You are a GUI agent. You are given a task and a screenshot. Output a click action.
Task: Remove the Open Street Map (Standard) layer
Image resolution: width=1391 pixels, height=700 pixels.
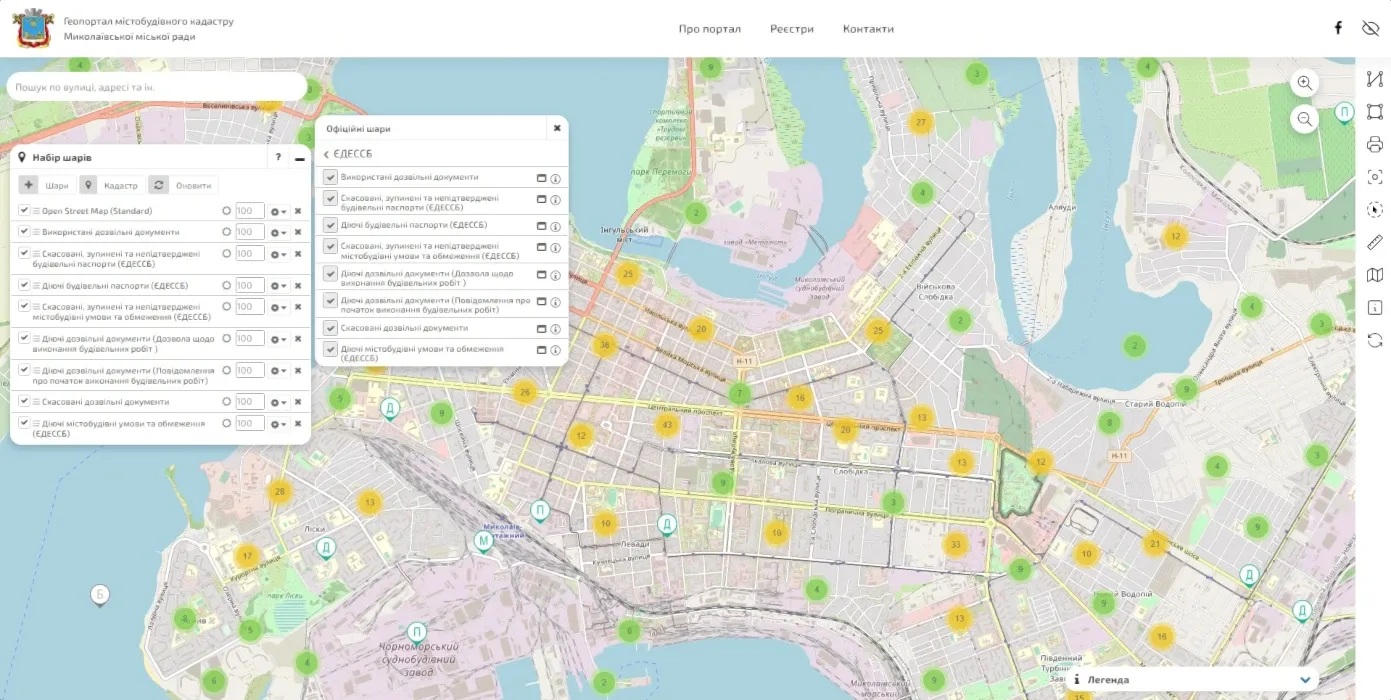pyautogui.click(x=298, y=211)
